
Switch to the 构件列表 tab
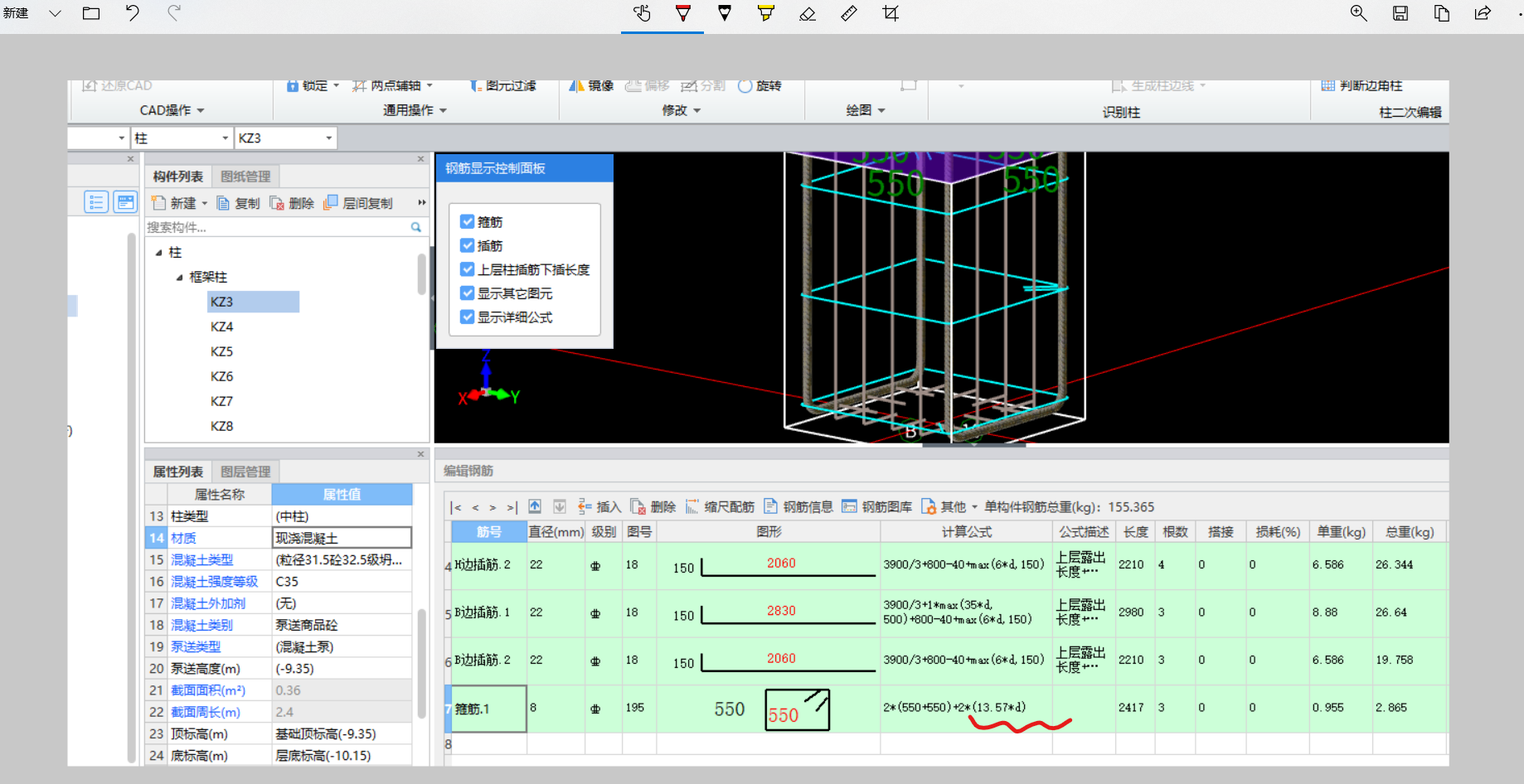pyautogui.click(x=177, y=177)
